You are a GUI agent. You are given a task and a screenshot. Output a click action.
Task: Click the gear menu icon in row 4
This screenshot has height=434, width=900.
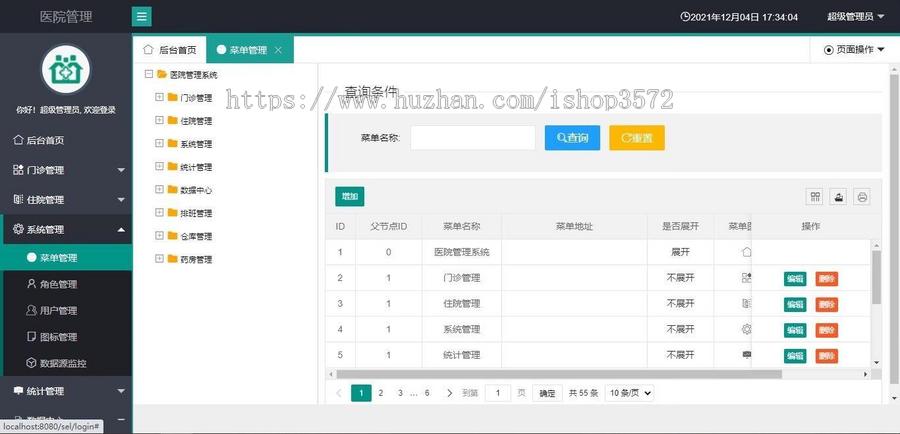pos(746,329)
